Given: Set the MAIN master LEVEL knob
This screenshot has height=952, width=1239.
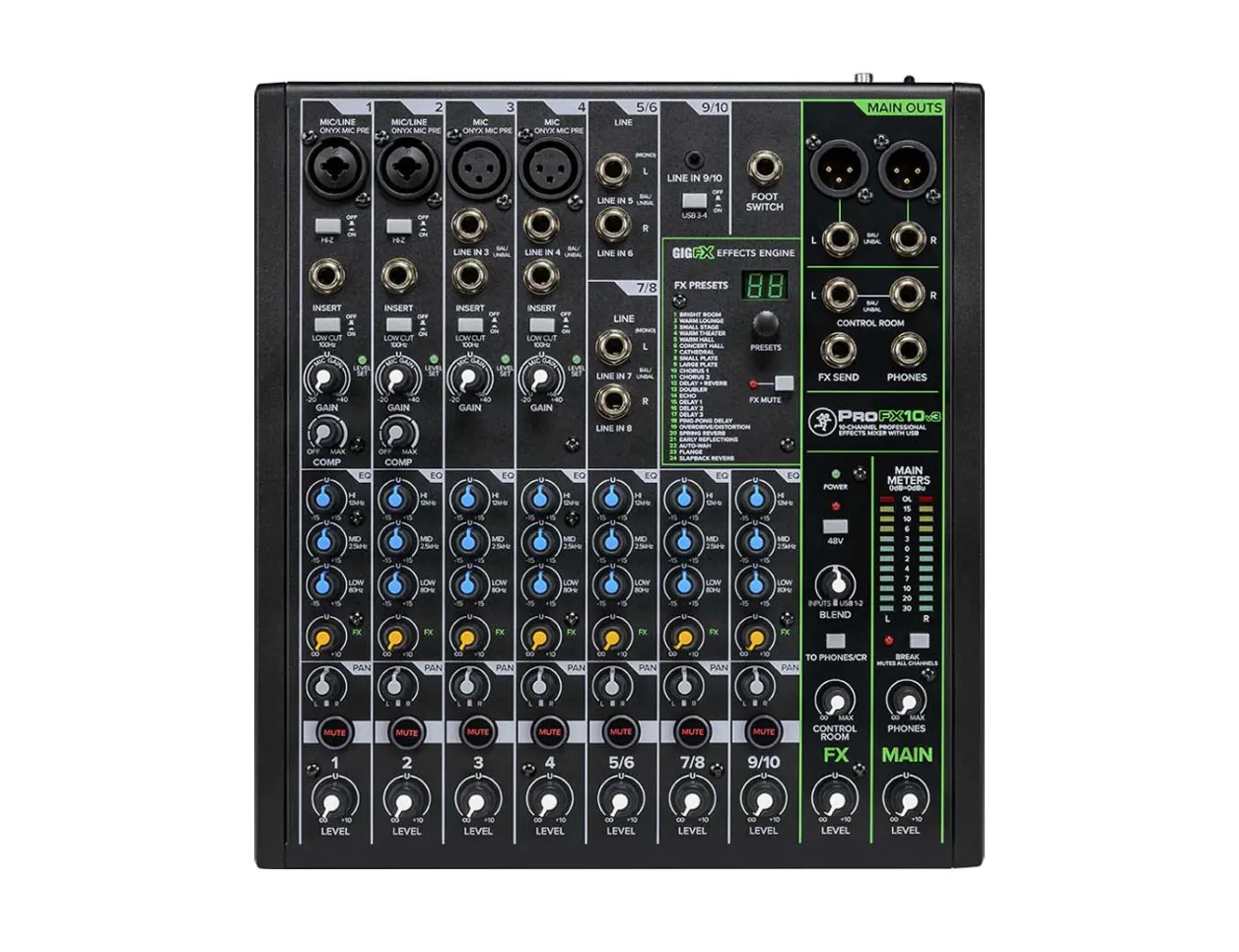Looking at the screenshot, I should (x=906, y=797).
